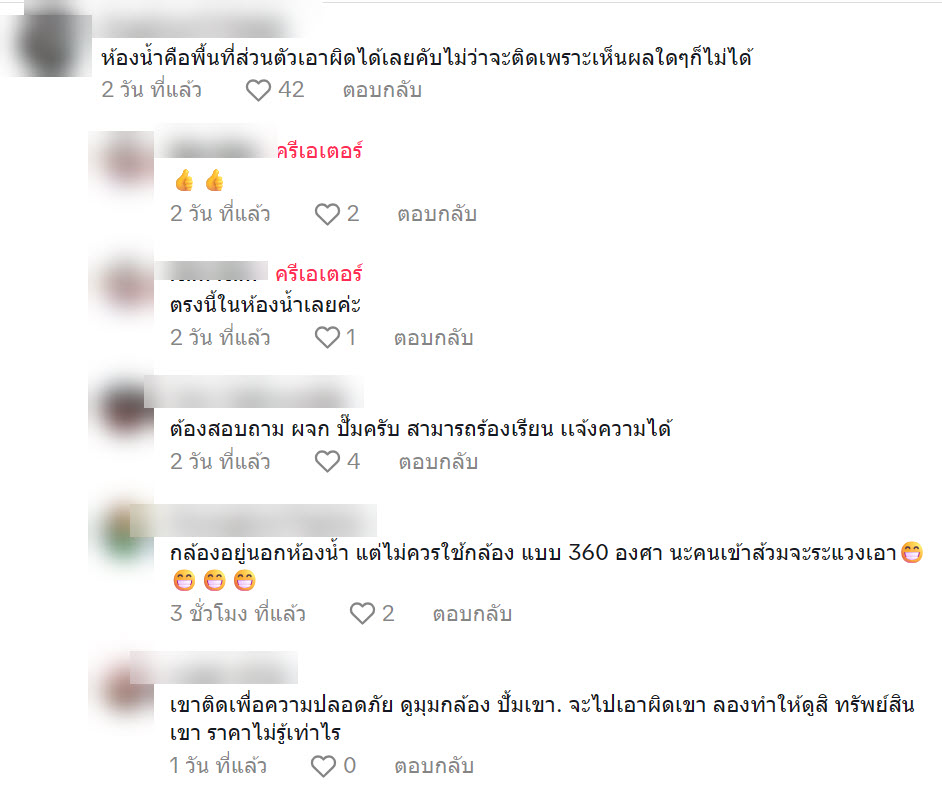This screenshot has height=802, width=942.
Task: Reply to creator's thumbs-up emoji comment
Action: (x=437, y=214)
